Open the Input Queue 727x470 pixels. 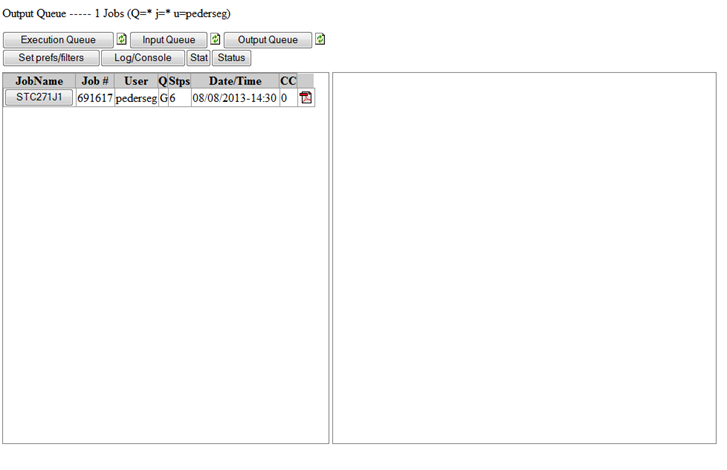(x=169, y=40)
